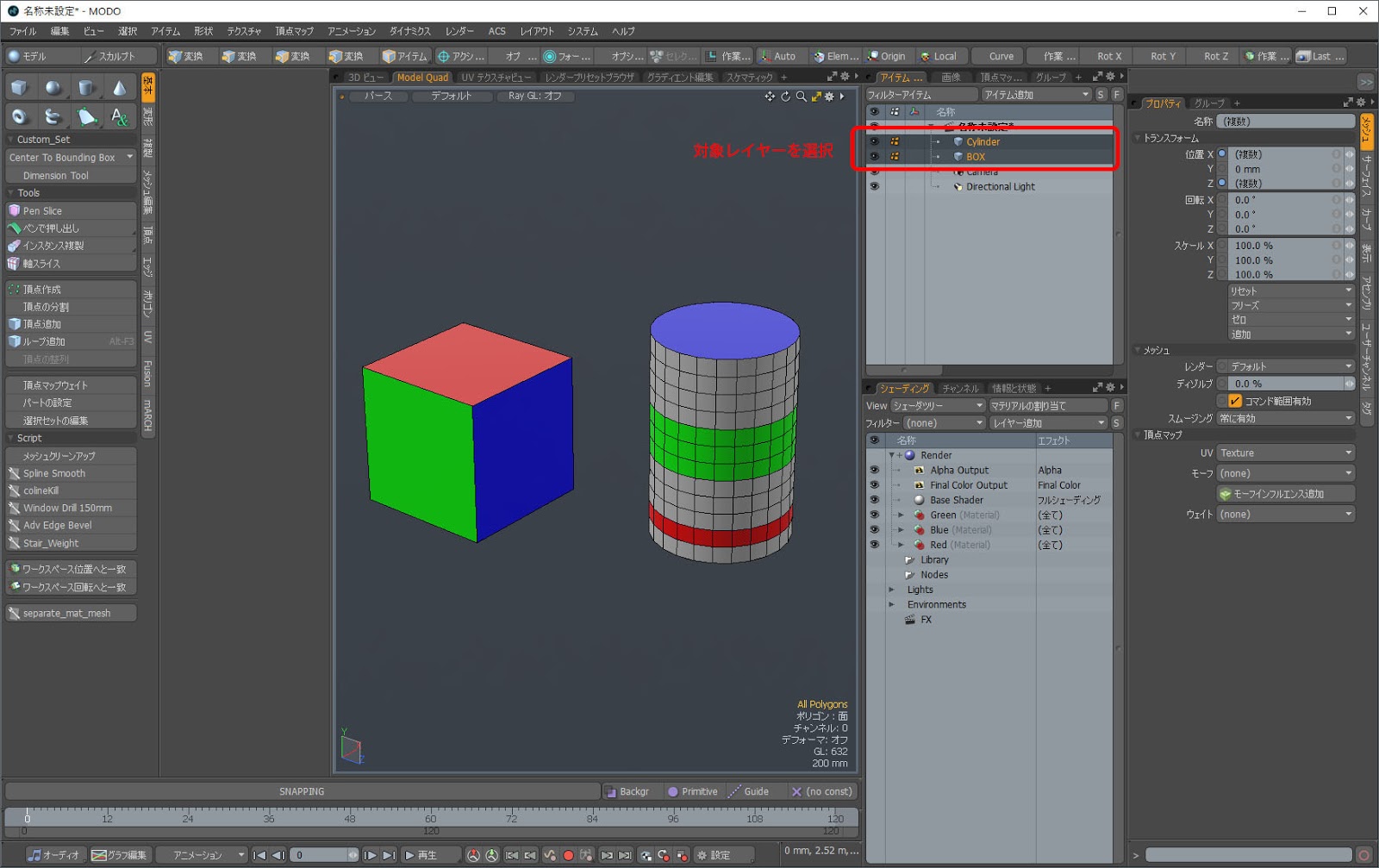Screen dimensions: 1379x868
Task: Toggle visibility of Directional Light
Action: click(875, 186)
